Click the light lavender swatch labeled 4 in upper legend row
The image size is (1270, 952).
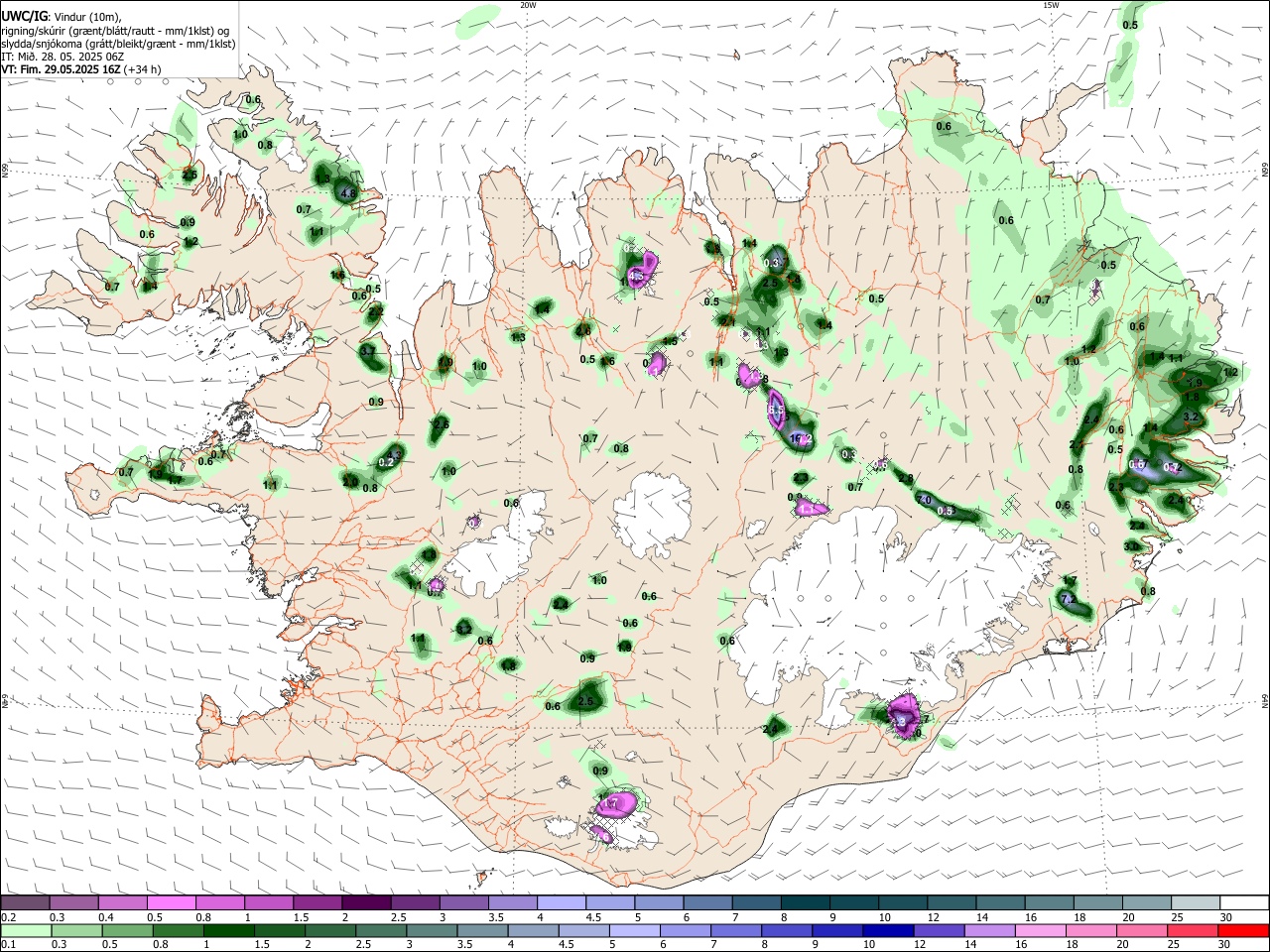pyautogui.click(x=560, y=902)
